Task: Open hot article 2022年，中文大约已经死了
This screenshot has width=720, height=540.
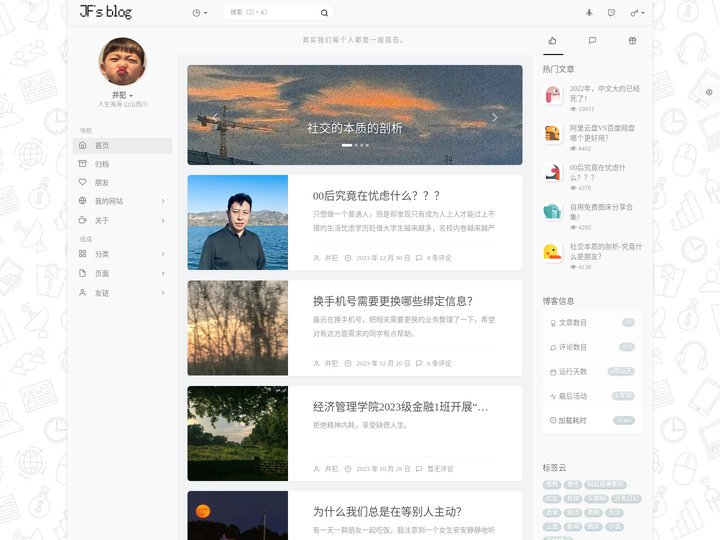Action: (x=605, y=93)
